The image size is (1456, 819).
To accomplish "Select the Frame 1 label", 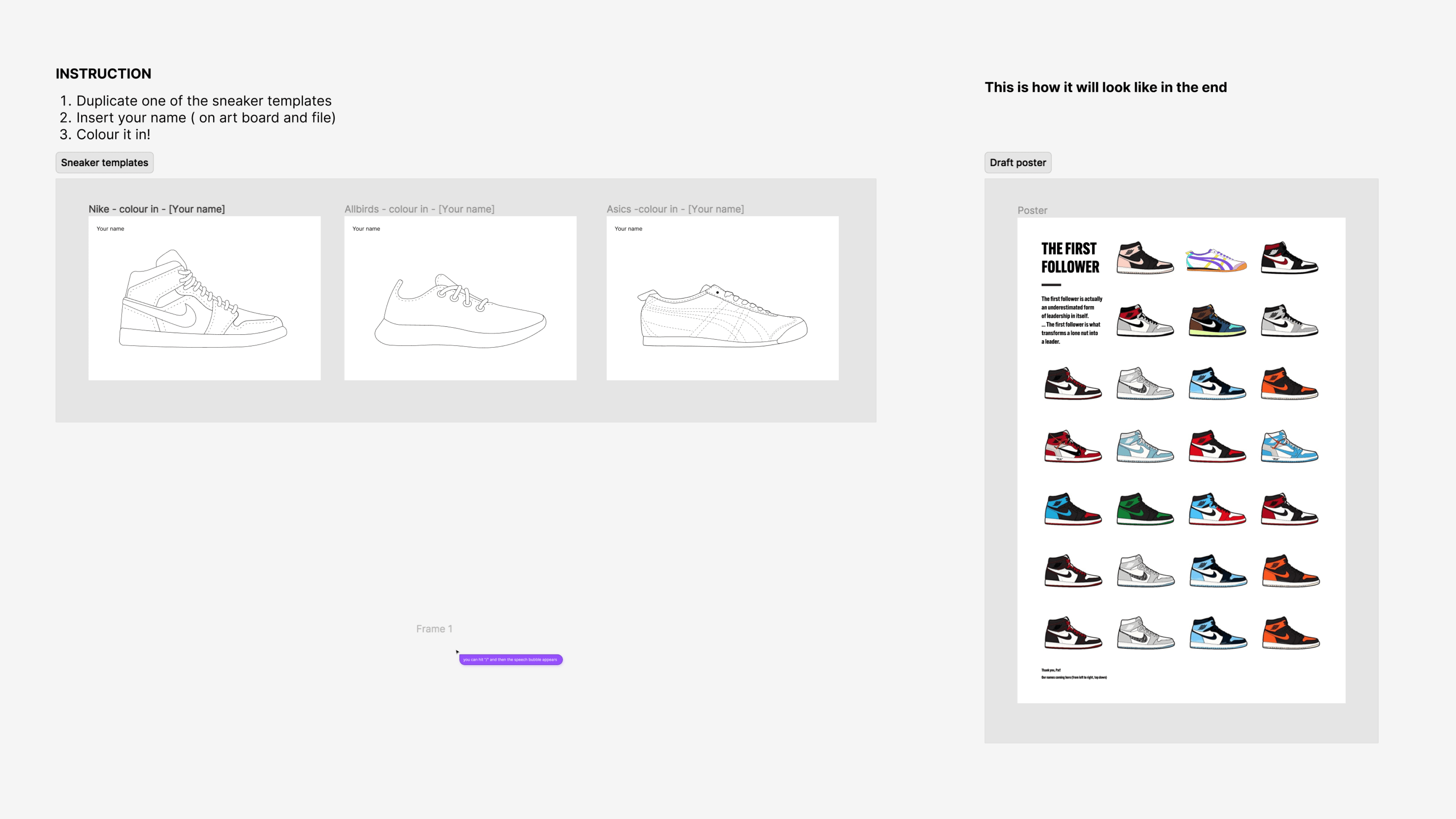I will click(434, 629).
